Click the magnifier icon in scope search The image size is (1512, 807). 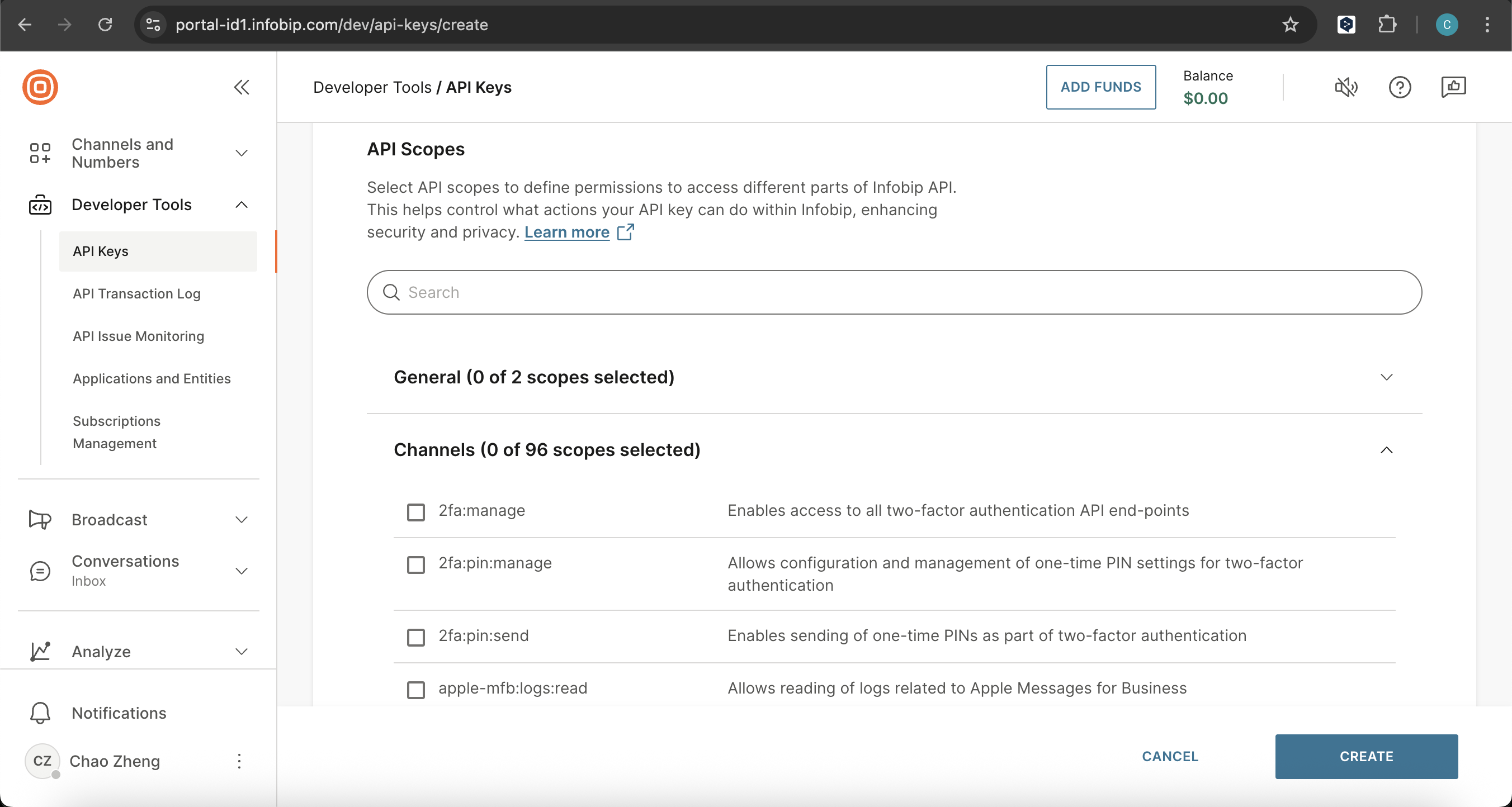(x=391, y=292)
